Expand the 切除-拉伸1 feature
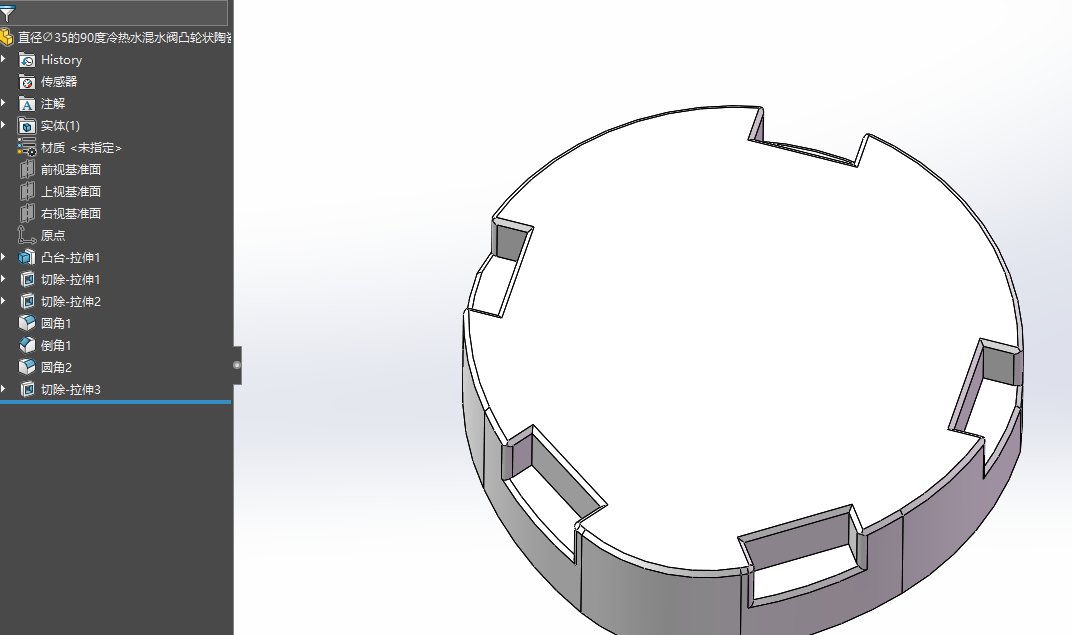 [x=3, y=279]
